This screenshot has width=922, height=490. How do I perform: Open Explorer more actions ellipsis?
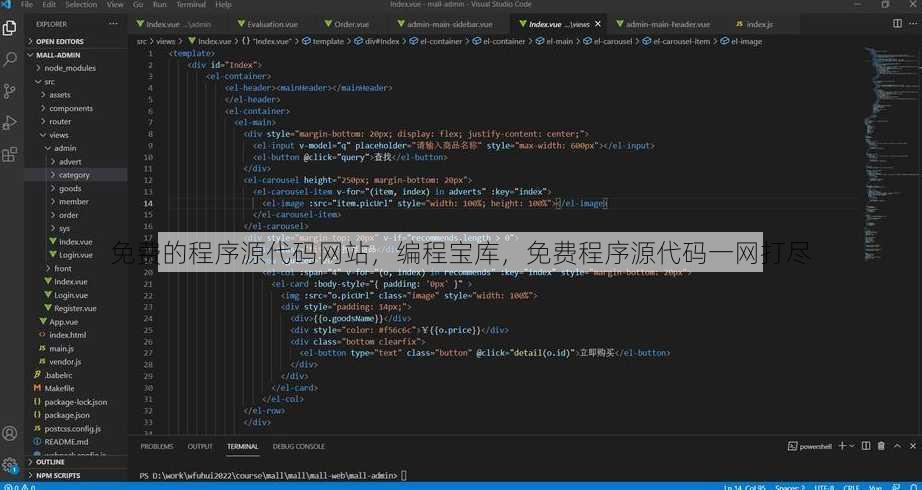pyautogui.click(x=113, y=24)
